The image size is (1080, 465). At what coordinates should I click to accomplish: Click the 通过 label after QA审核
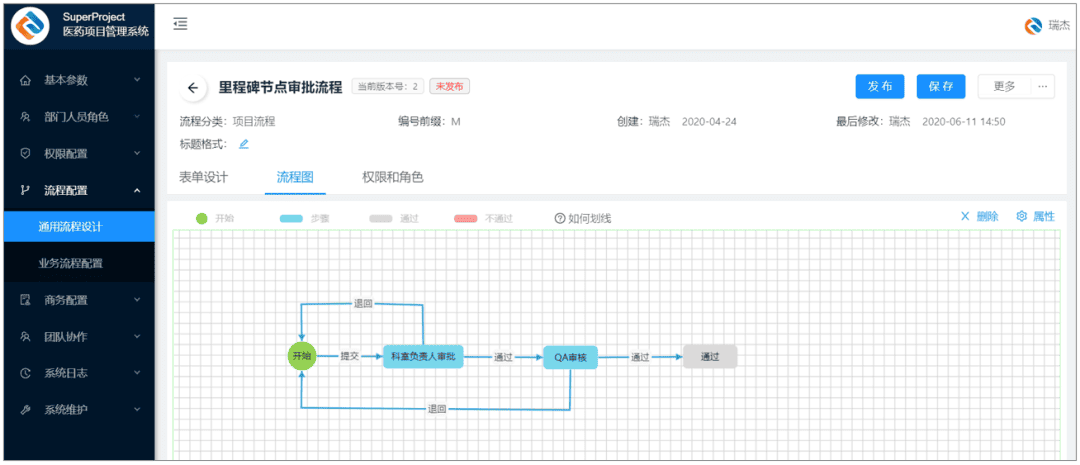click(x=640, y=357)
